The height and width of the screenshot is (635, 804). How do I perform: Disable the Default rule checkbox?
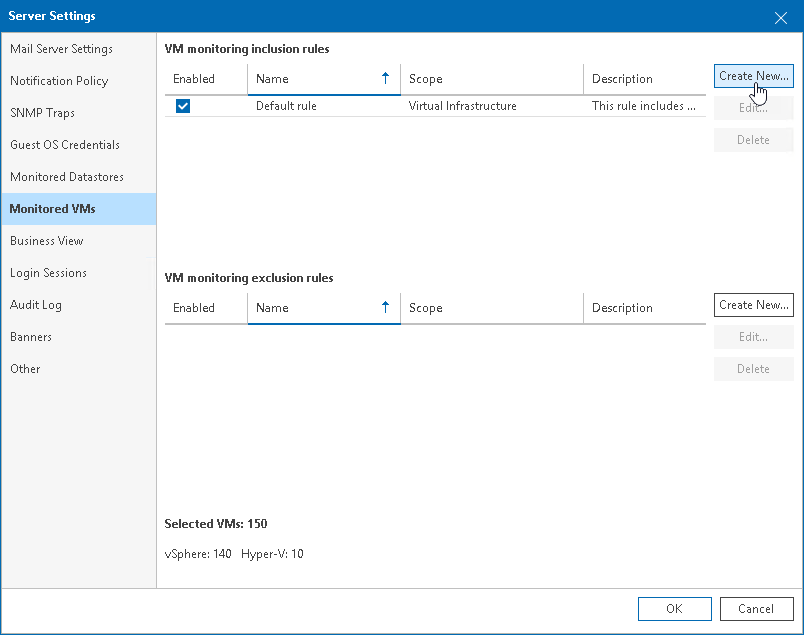coord(182,105)
